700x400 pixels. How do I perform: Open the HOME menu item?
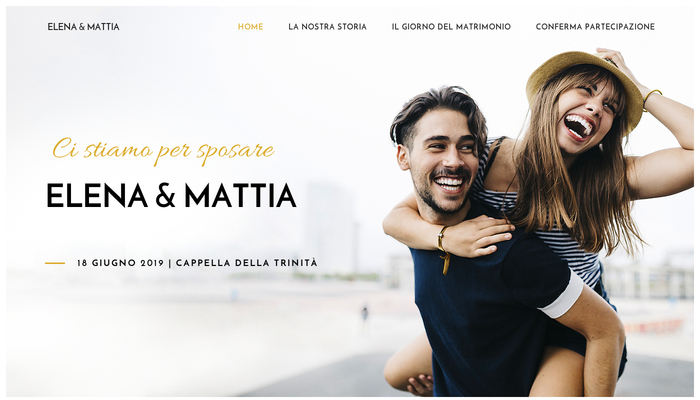point(250,27)
